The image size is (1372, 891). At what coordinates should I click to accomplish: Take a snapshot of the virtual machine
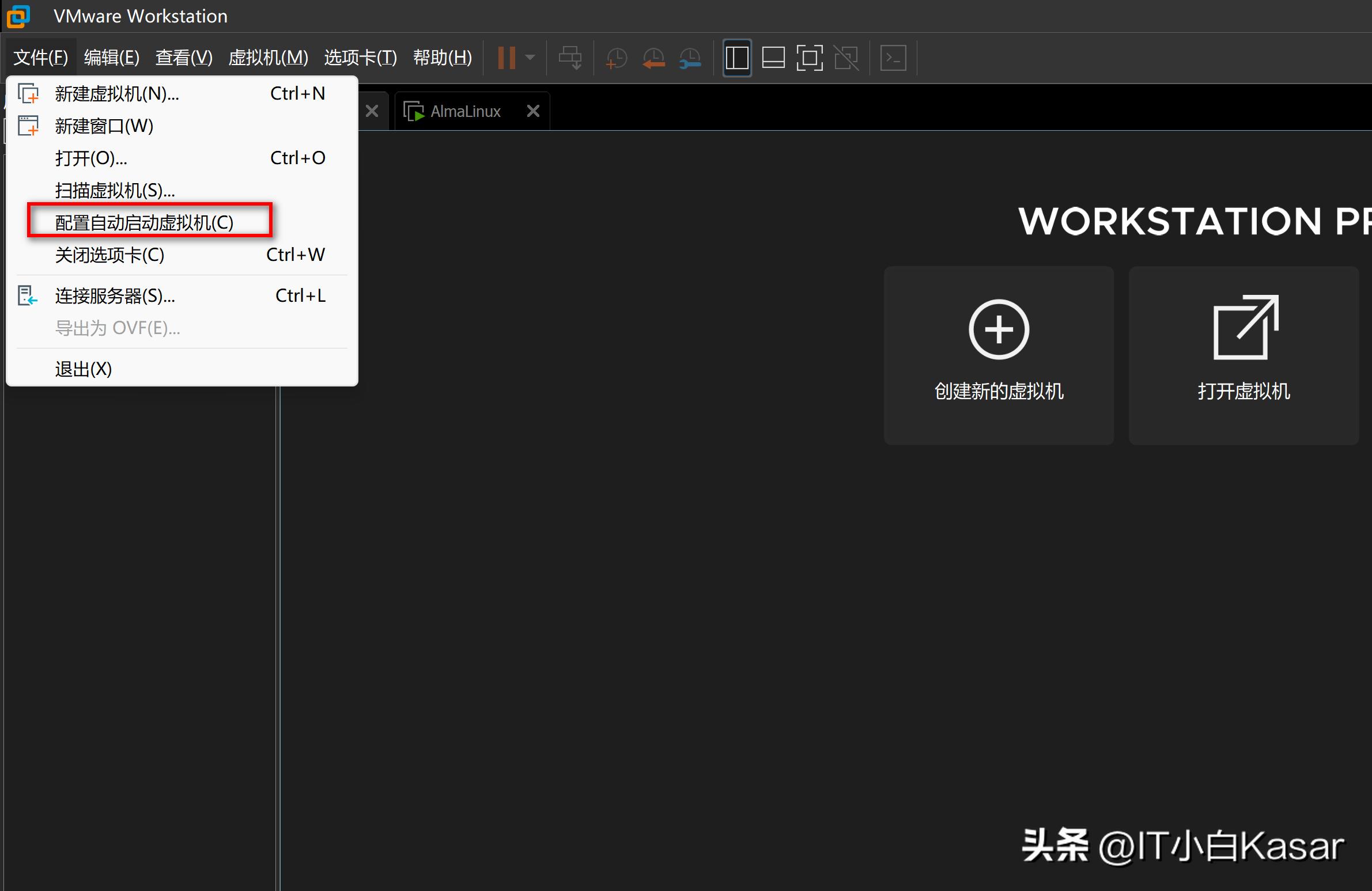[x=616, y=57]
